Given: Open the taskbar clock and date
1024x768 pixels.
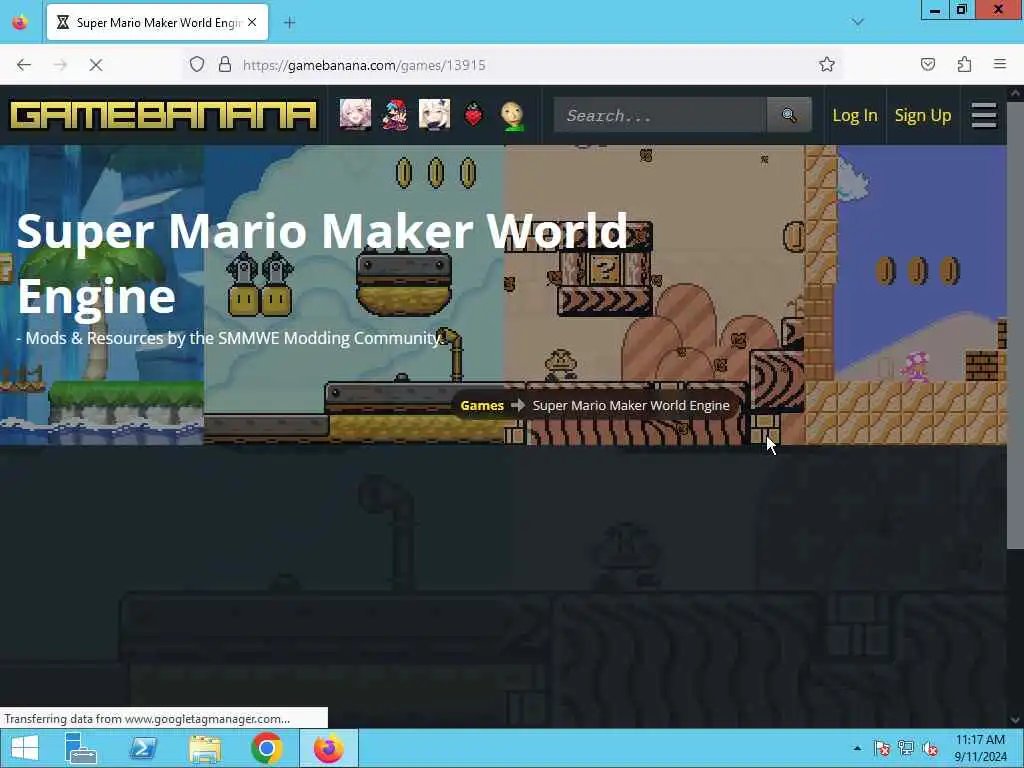Looking at the screenshot, I should (980, 748).
